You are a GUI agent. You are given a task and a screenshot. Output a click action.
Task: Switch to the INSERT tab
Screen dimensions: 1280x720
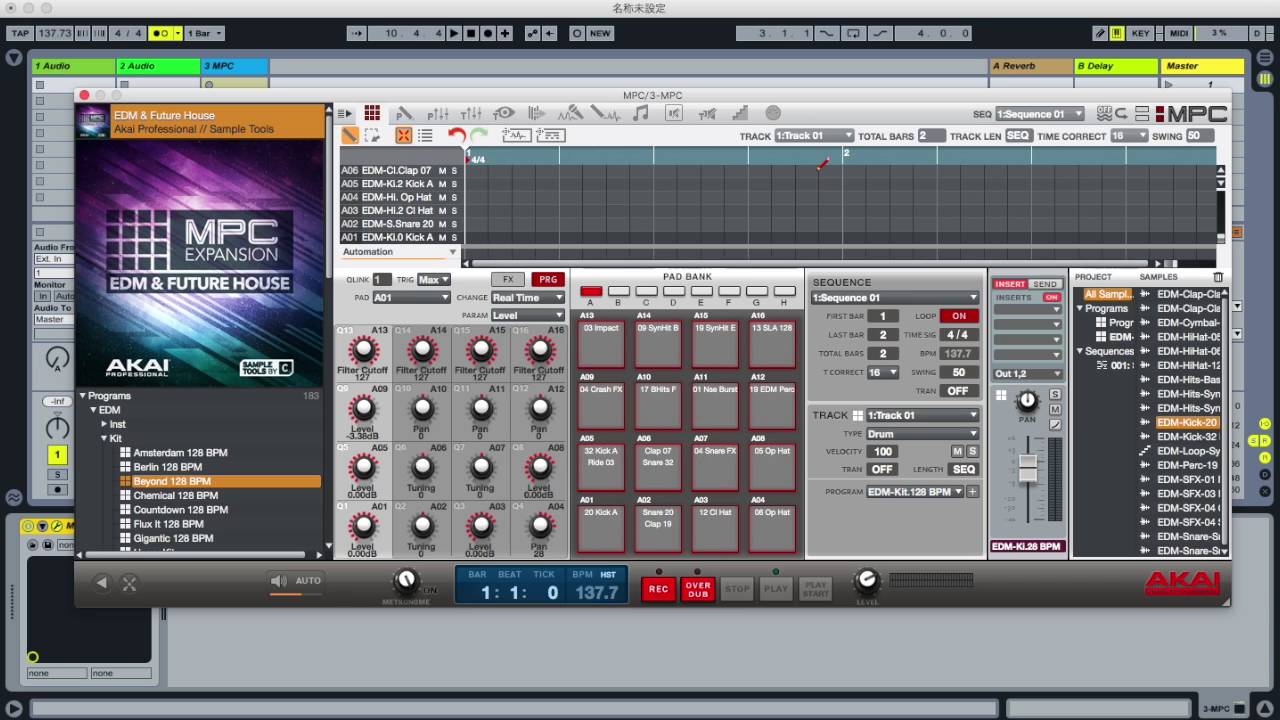pos(1010,284)
